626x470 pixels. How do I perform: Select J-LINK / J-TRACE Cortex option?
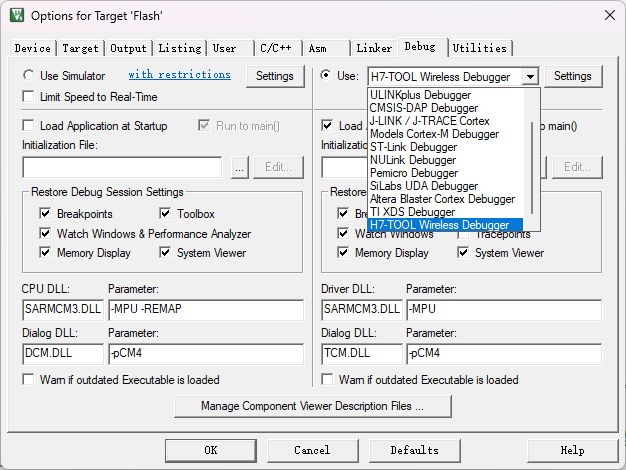pos(446,121)
